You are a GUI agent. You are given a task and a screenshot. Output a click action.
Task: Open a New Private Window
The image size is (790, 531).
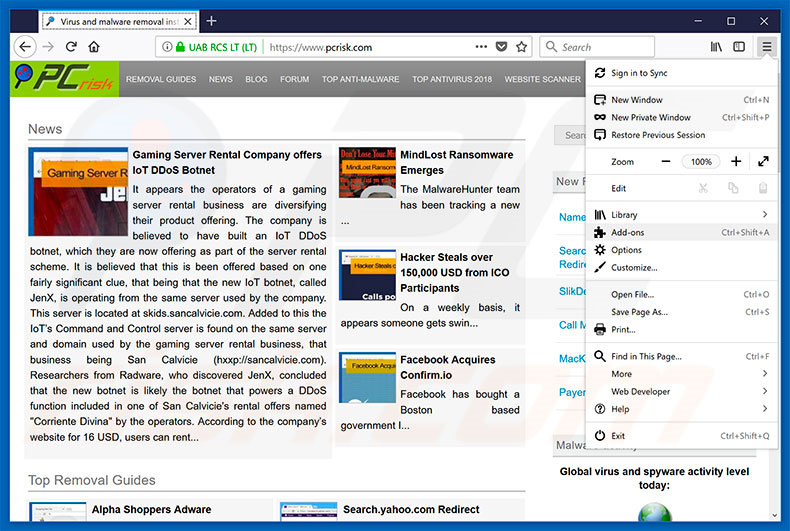681,117
